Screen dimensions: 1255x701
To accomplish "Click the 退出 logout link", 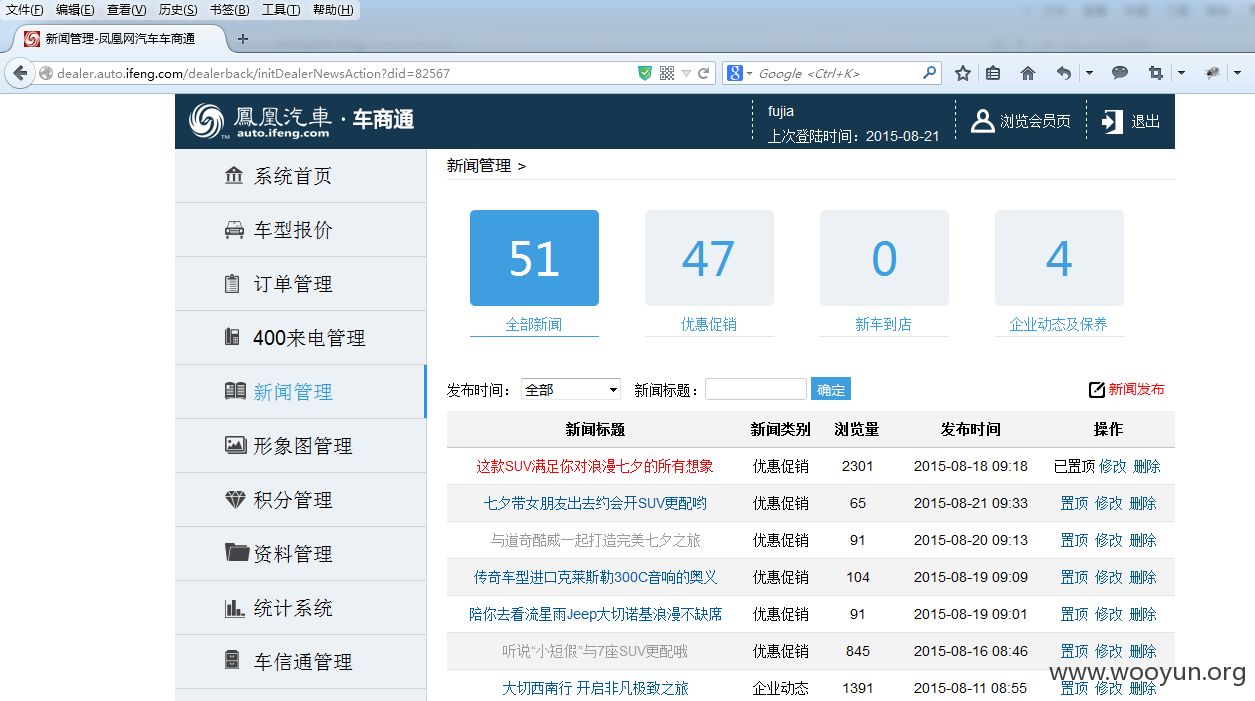I will [1146, 121].
